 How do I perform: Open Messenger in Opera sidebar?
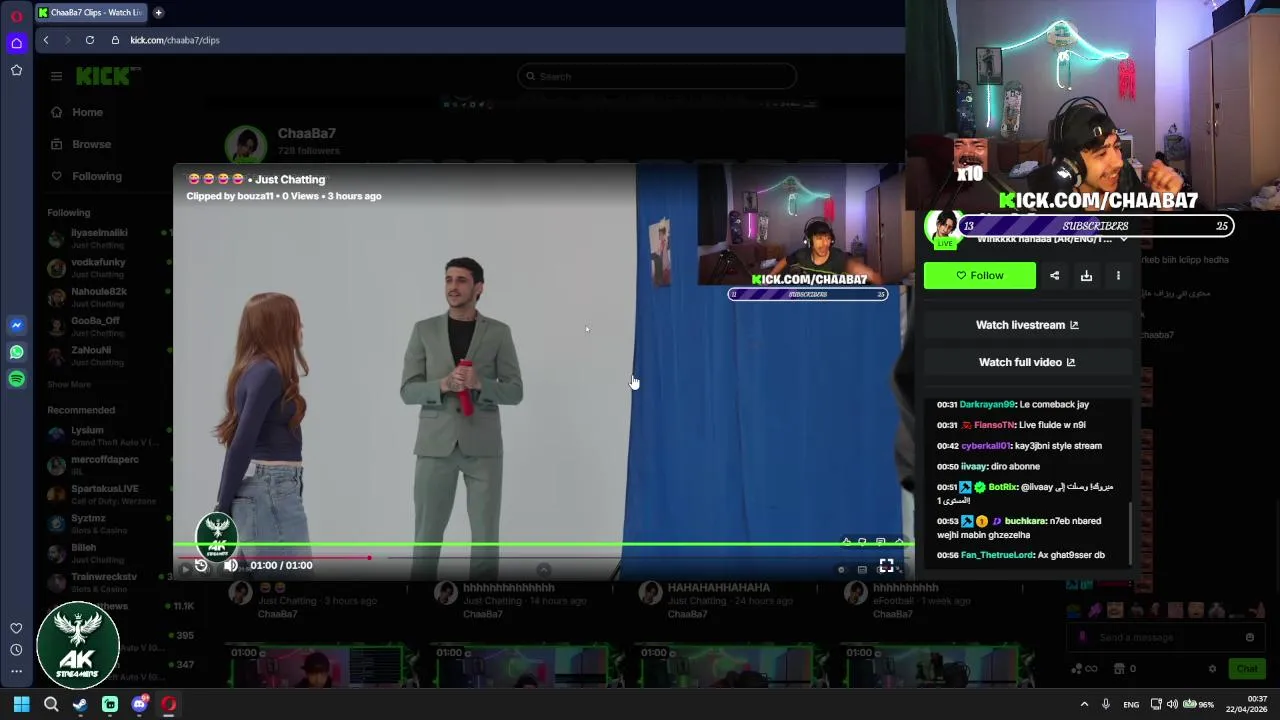(x=16, y=325)
